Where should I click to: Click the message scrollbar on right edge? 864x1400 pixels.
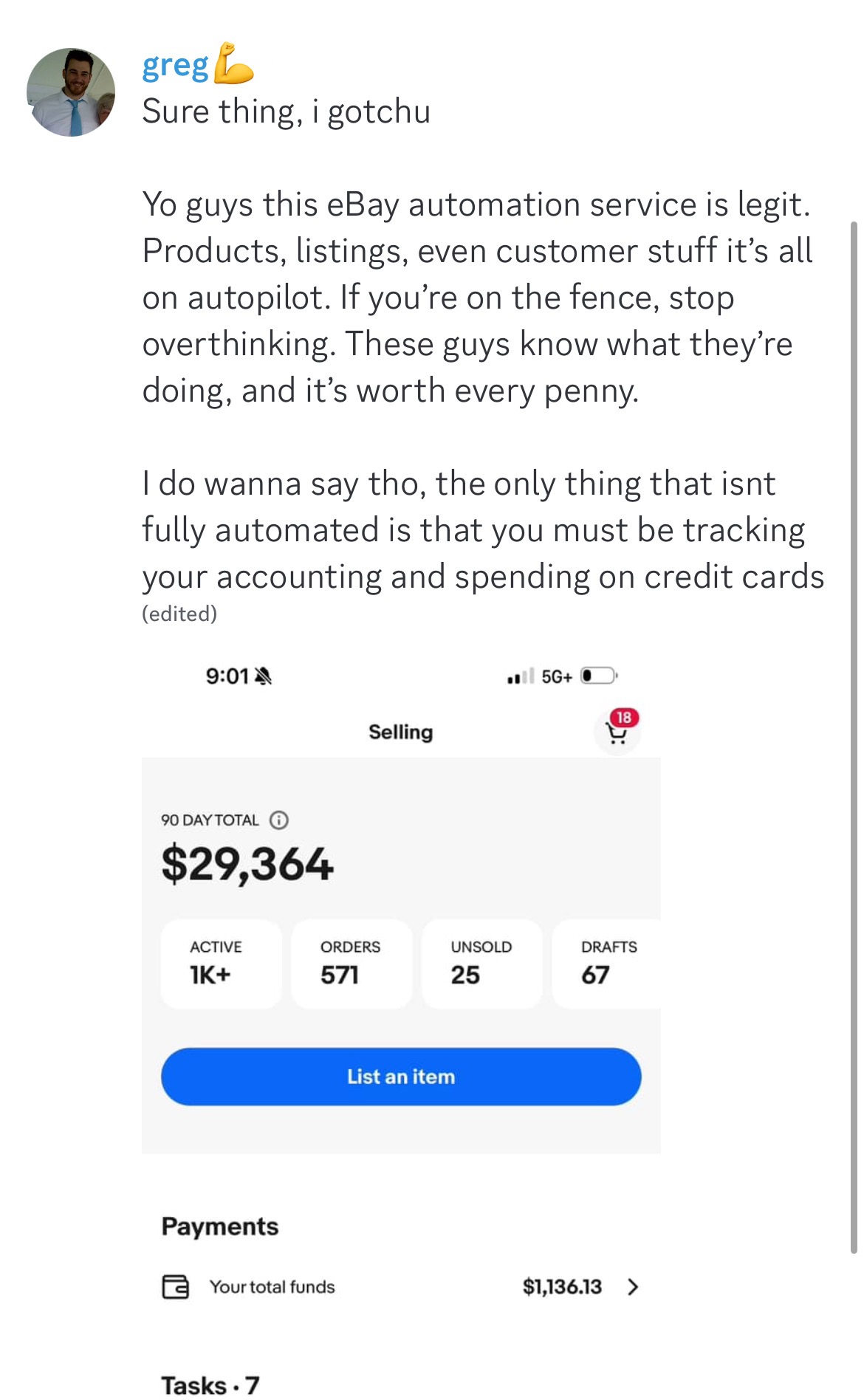(x=854, y=737)
